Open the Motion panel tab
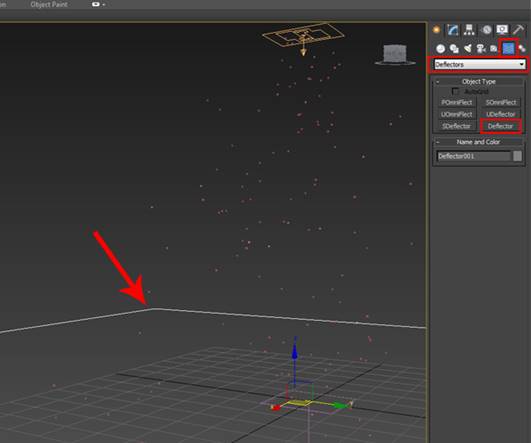The image size is (531, 443). coord(486,30)
